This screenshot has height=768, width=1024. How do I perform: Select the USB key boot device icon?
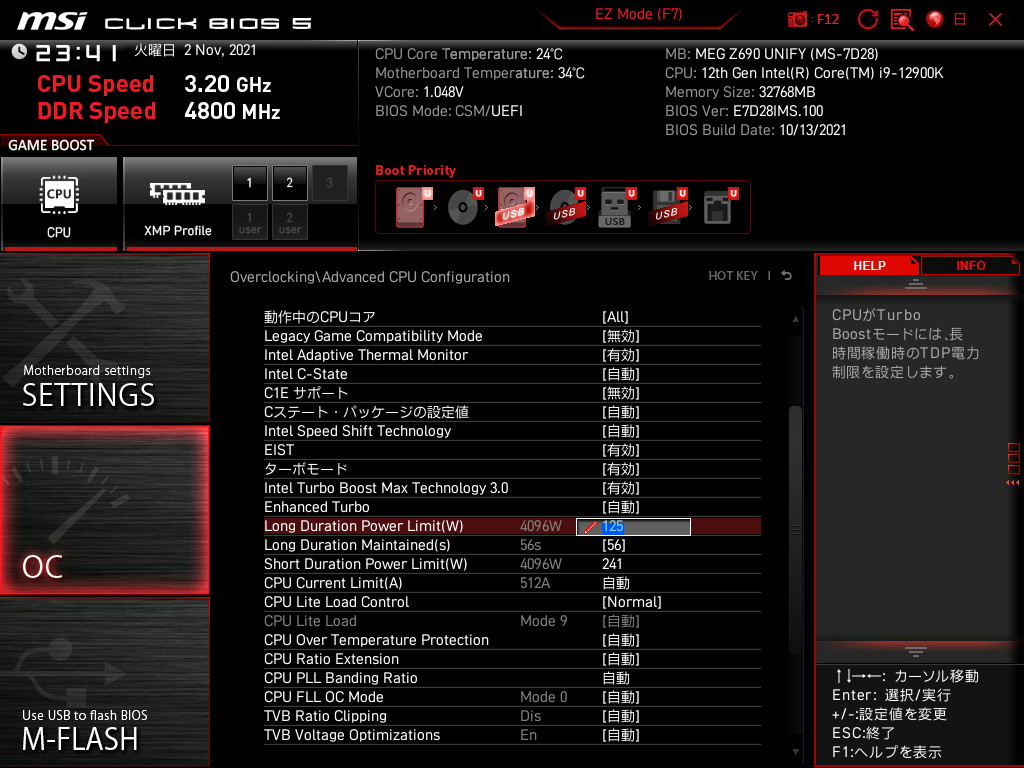(616, 207)
